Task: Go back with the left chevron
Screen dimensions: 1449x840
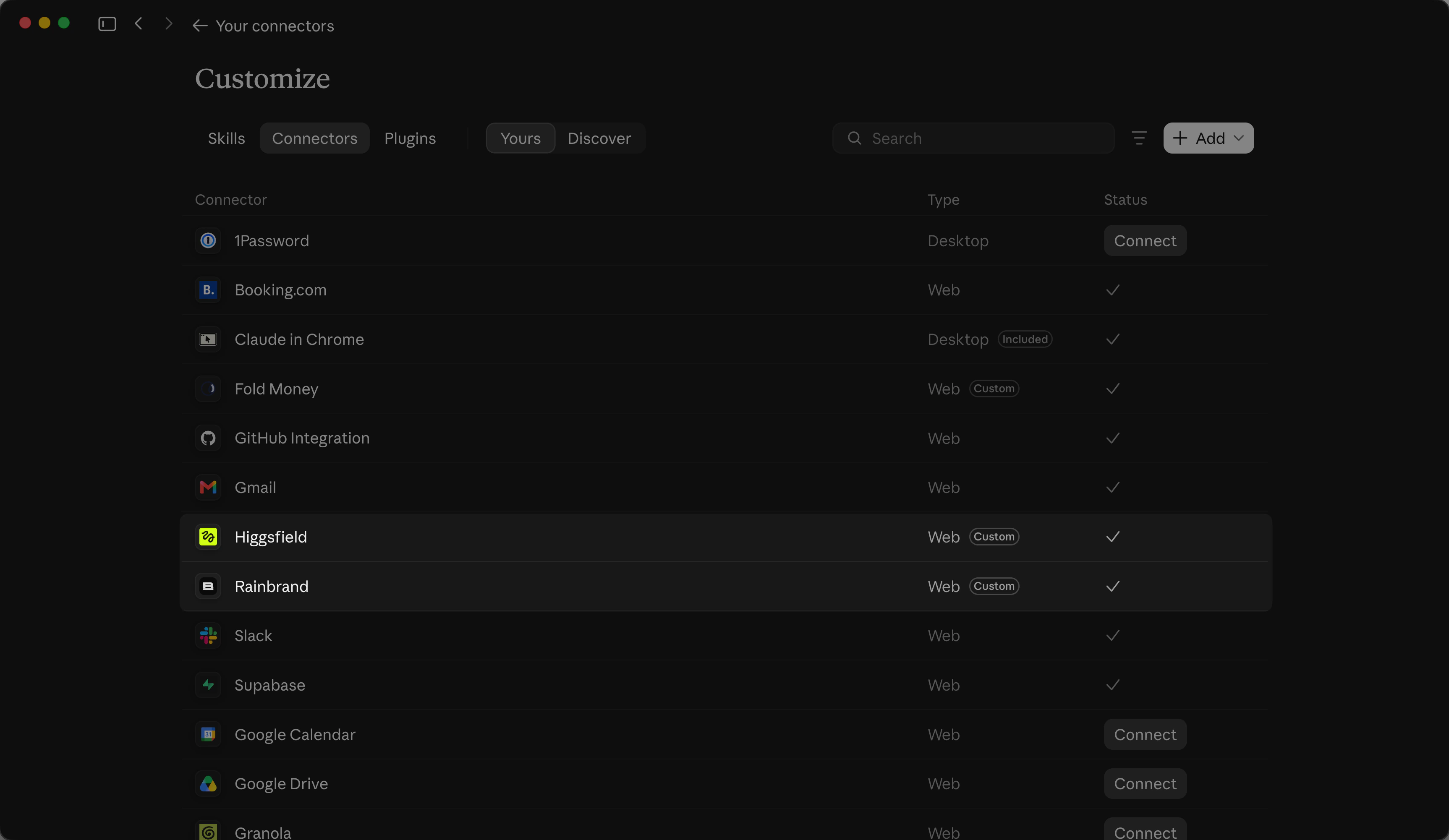Action: pyautogui.click(x=138, y=23)
